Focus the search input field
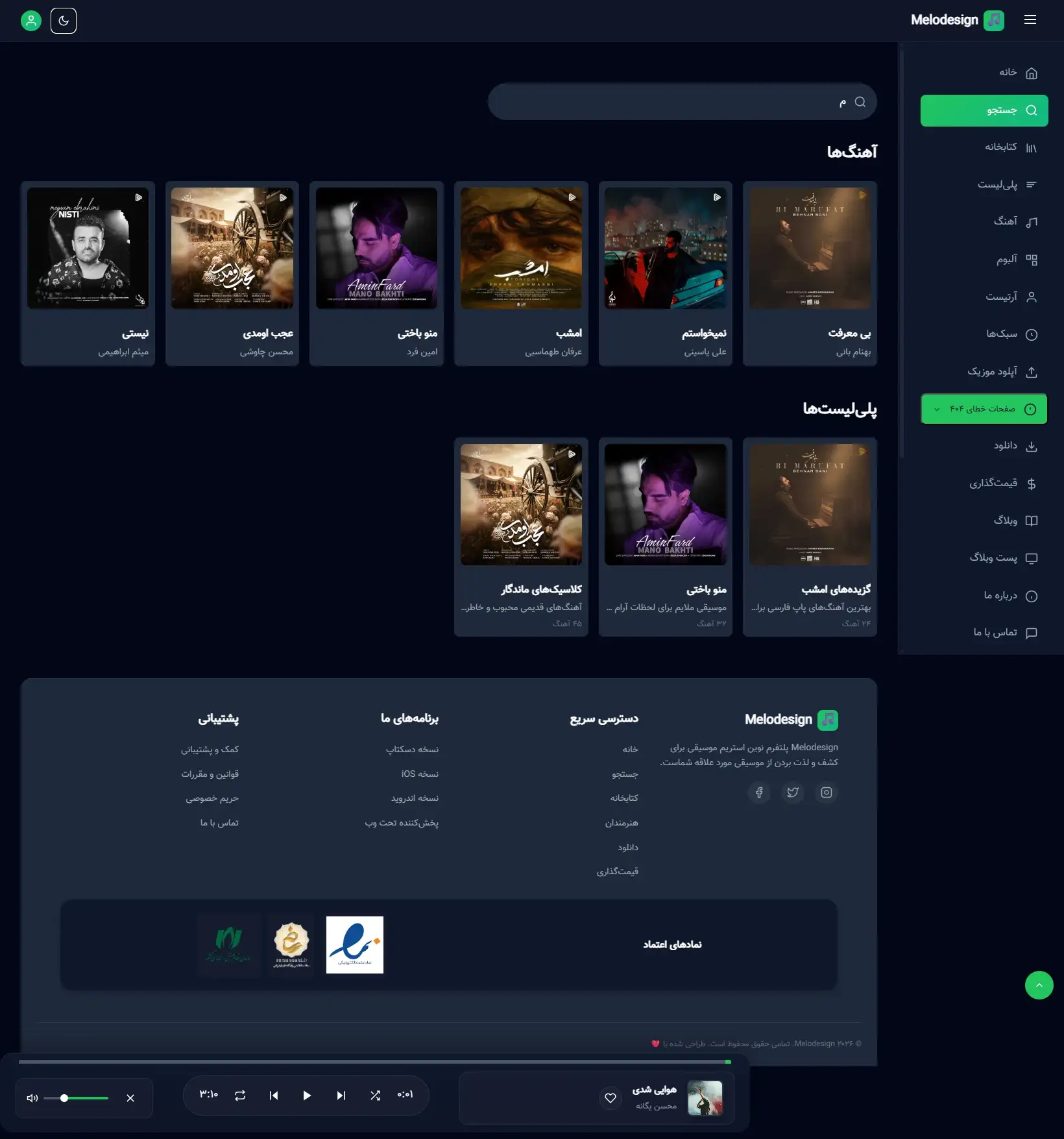Viewport: 1064px width, 1139px height. pos(682,102)
